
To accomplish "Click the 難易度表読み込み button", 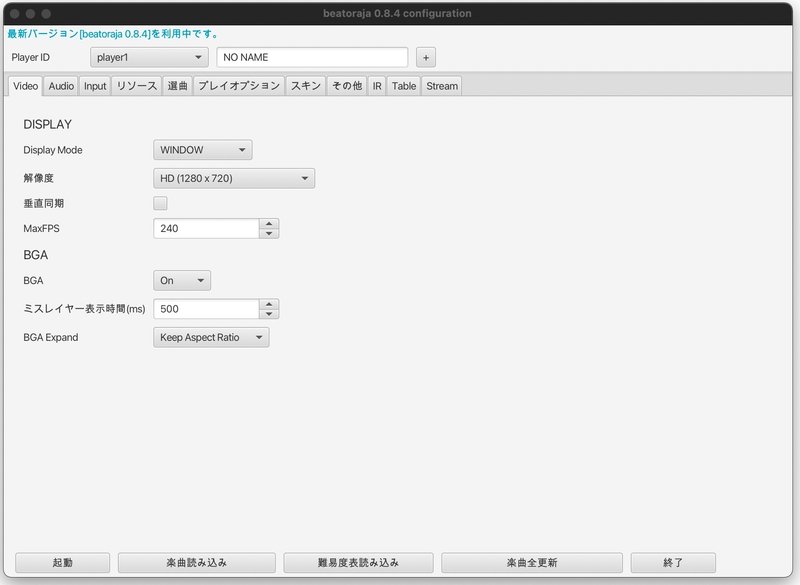I will (358, 563).
